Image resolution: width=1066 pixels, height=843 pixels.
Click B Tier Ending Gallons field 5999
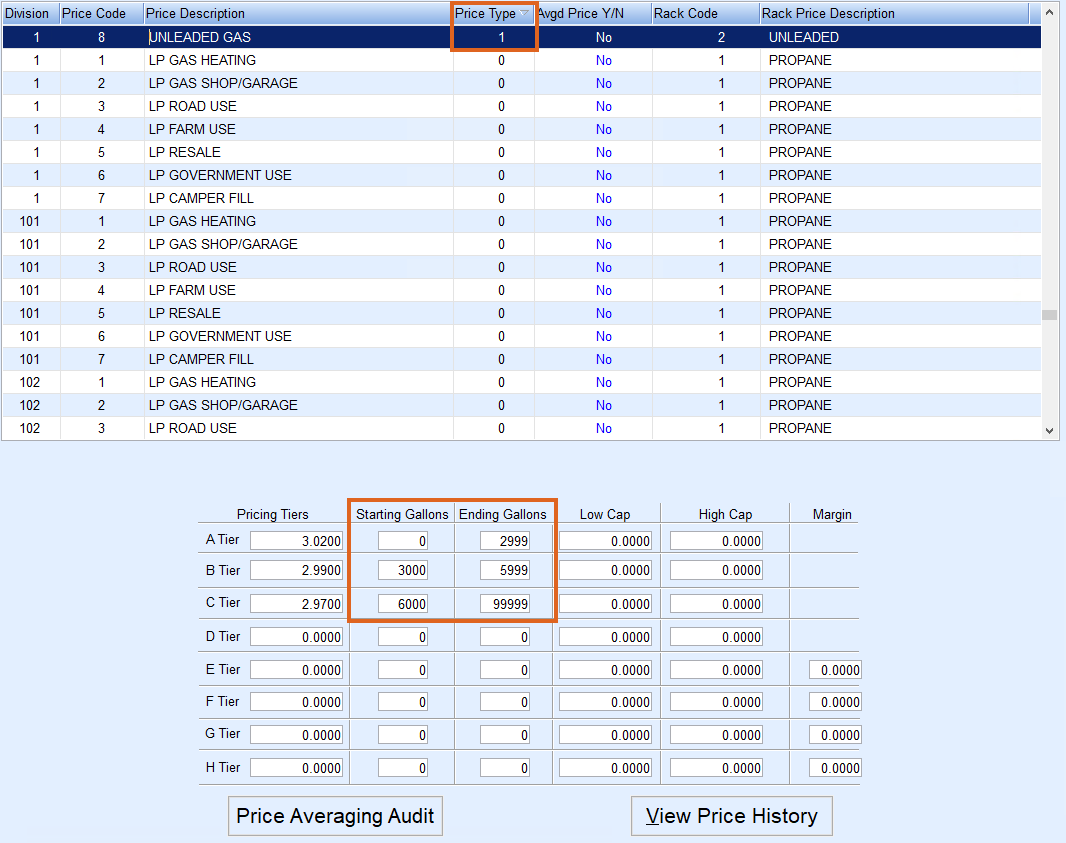pos(505,570)
